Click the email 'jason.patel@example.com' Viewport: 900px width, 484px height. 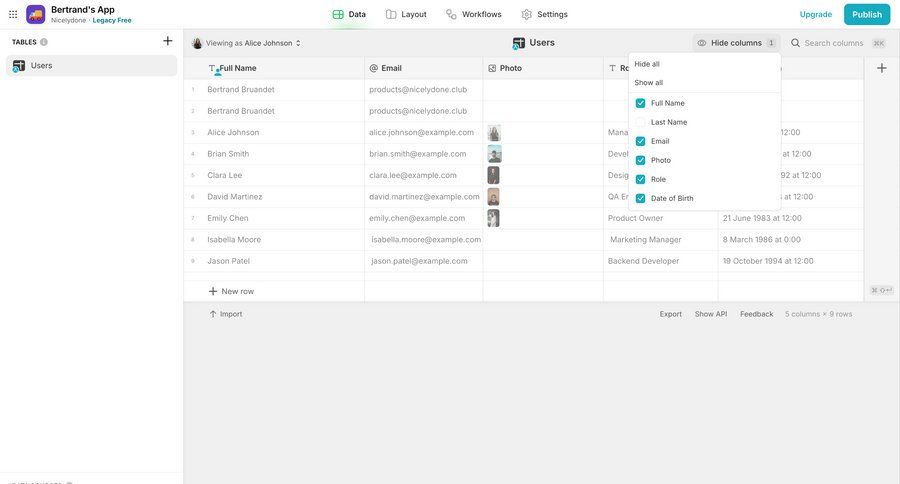[419, 261]
